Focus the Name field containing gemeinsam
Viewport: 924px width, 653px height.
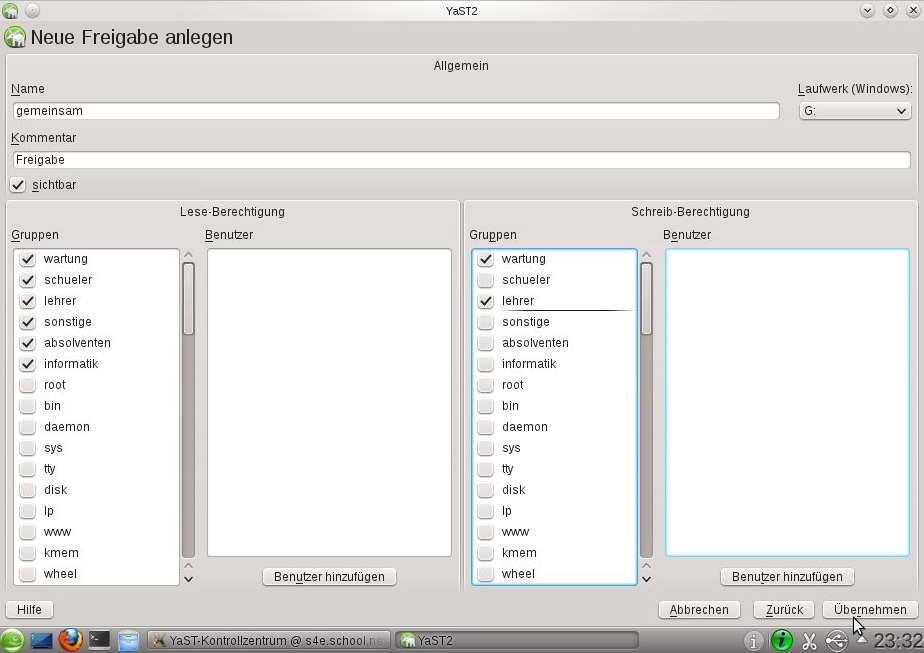396,111
